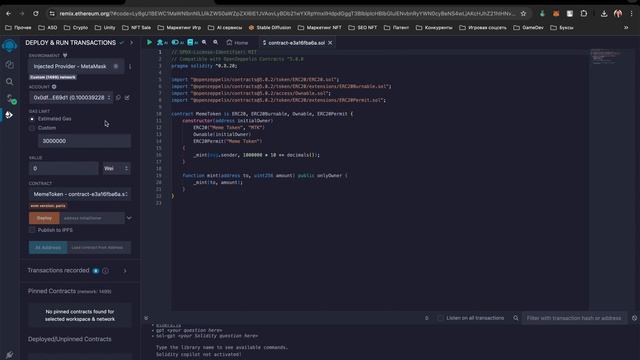Go back with browser back arrow

pyautogui.click(x=9, y=13)
